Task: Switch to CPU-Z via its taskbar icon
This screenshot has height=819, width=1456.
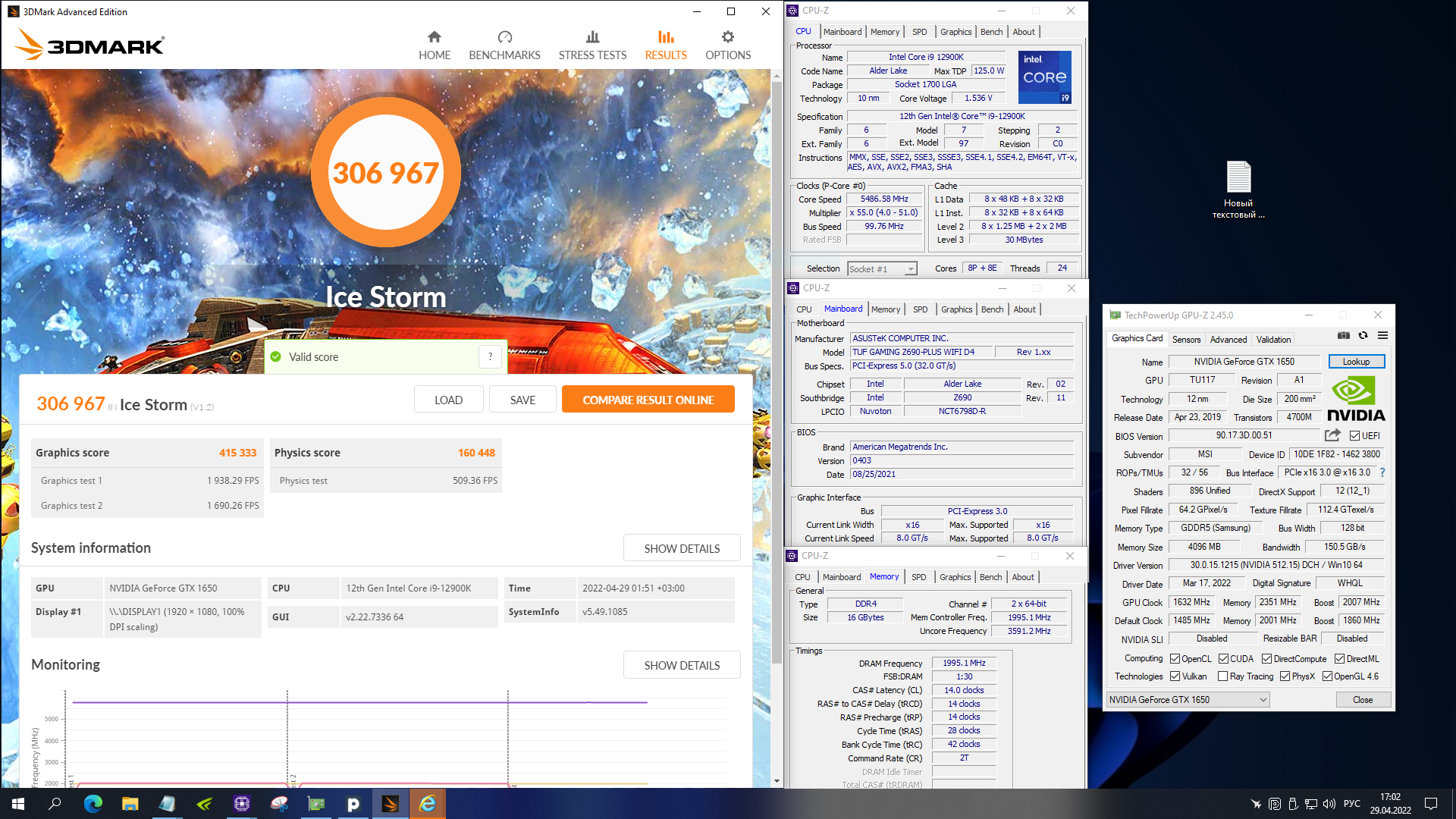Action: point(241,804)
